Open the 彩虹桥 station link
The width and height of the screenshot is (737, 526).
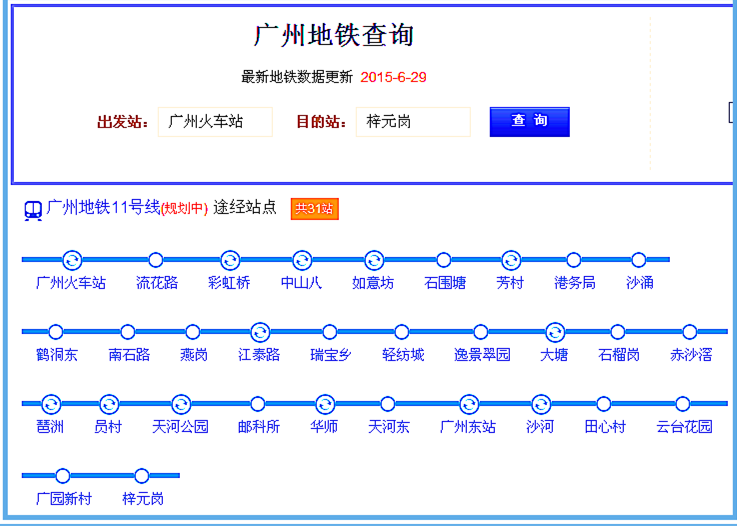(x=229, y=283)
